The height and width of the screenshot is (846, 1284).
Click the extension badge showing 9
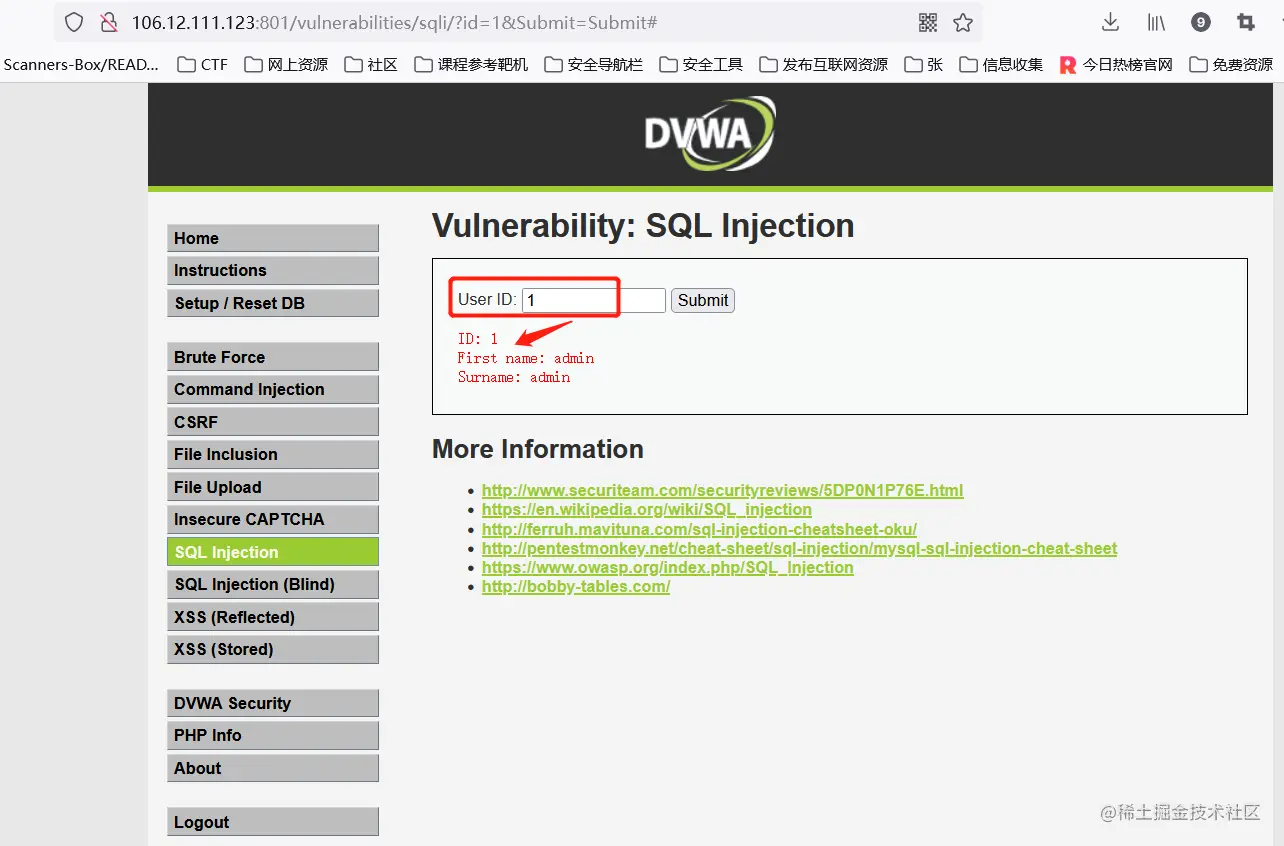1201,22
